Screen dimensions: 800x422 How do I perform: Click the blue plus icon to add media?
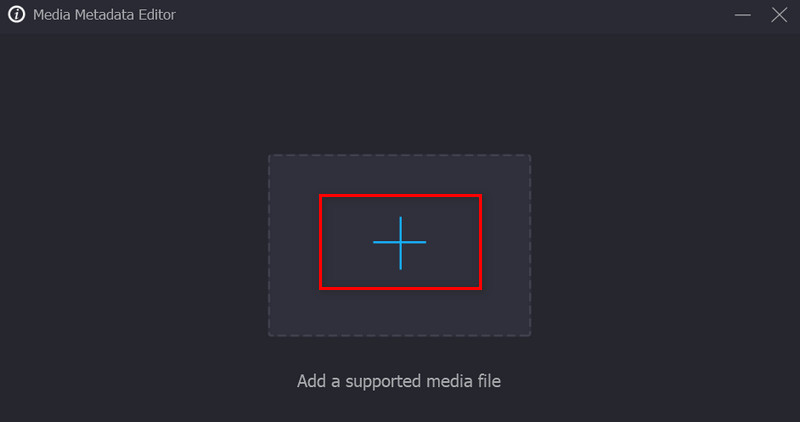pos(400,242)
